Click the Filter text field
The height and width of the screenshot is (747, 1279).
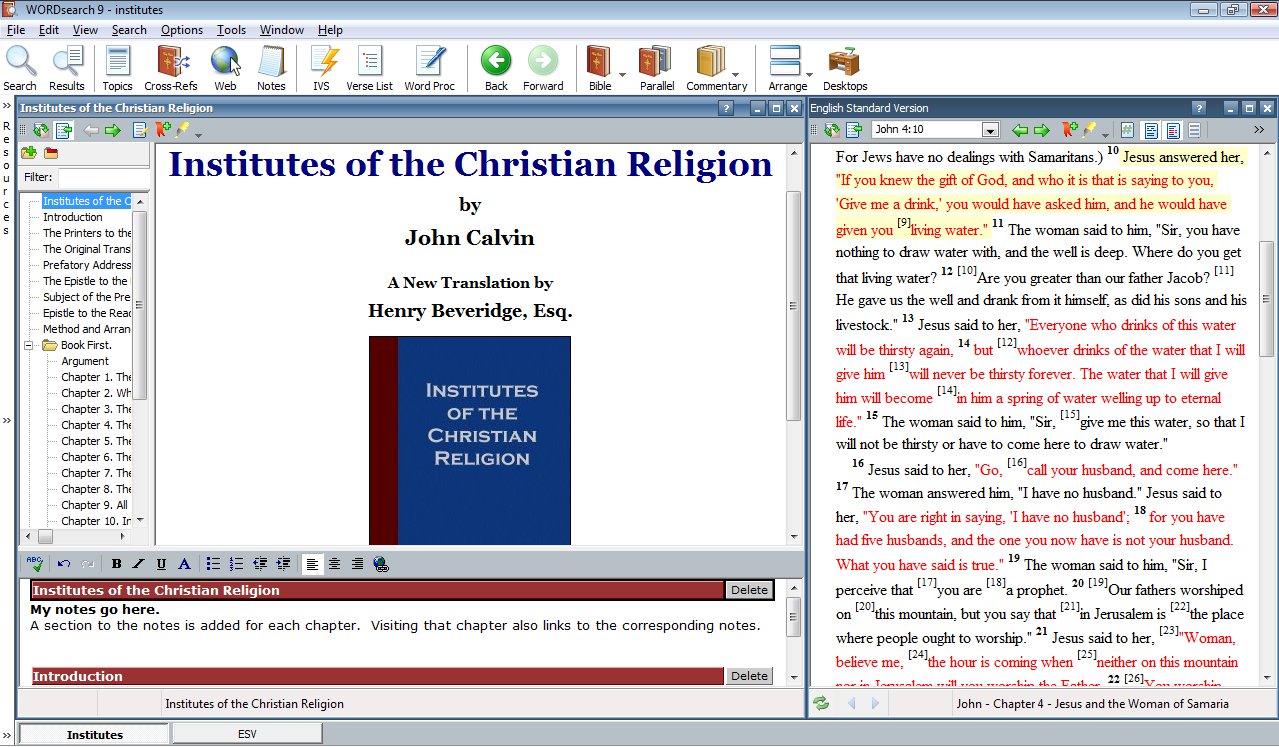(x=103, y=177)
